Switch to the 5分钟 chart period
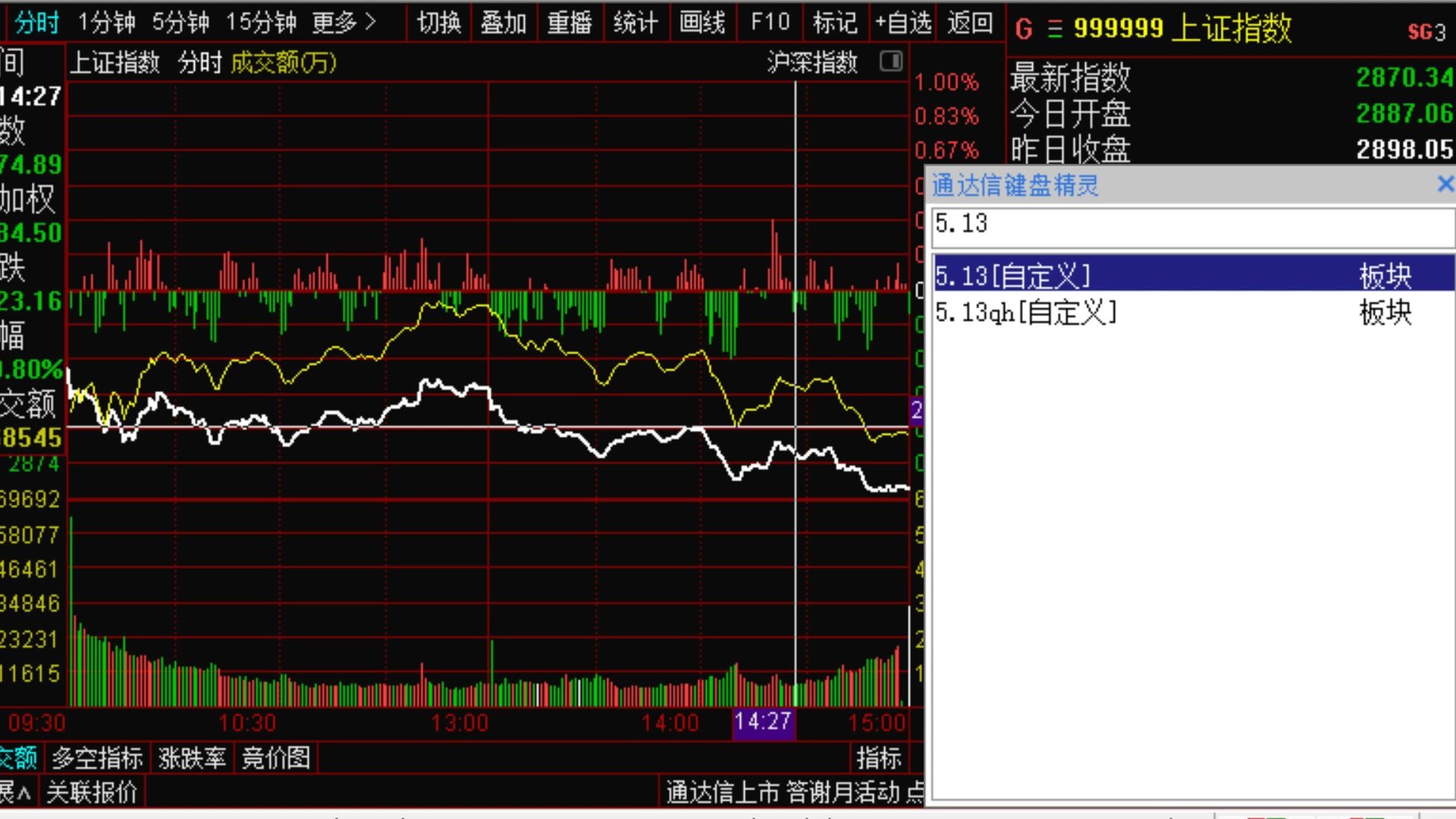Viewport: 1456px width, 819px height. point(180,23)
